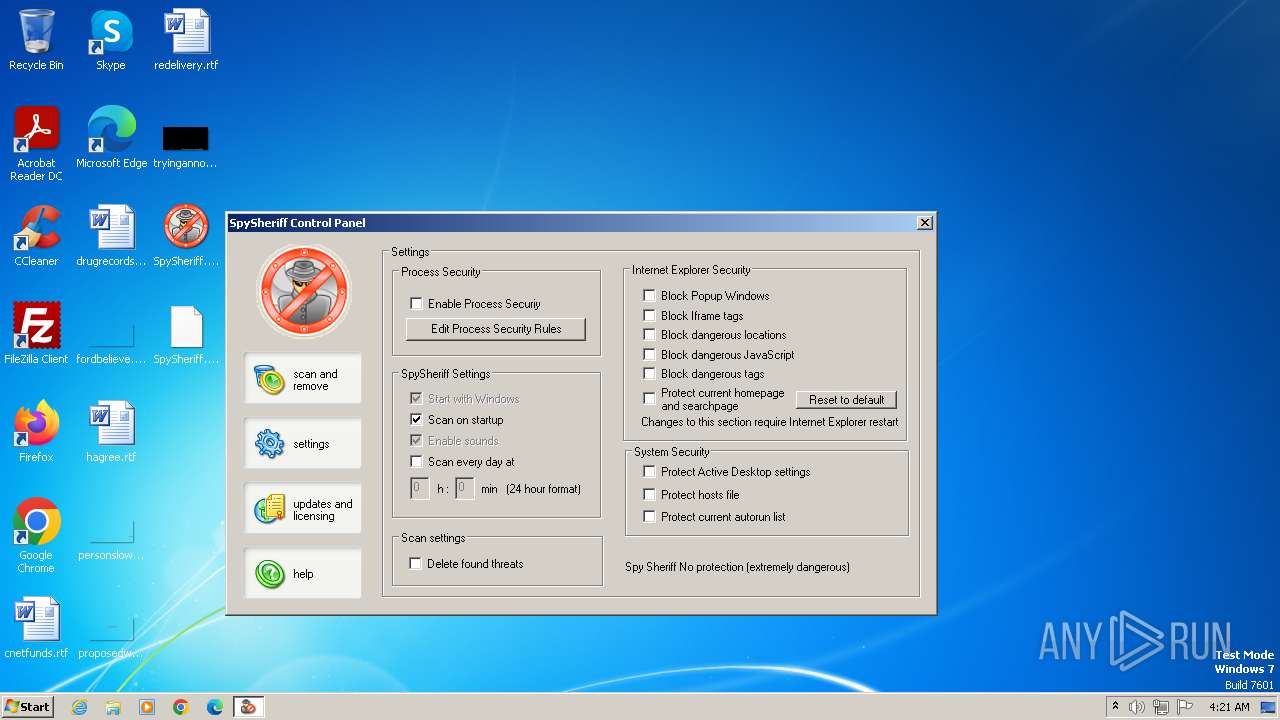This screenshot has width=1280, height=720.
Task: Open the Windows Start menu
Action: tap(27, 707)
